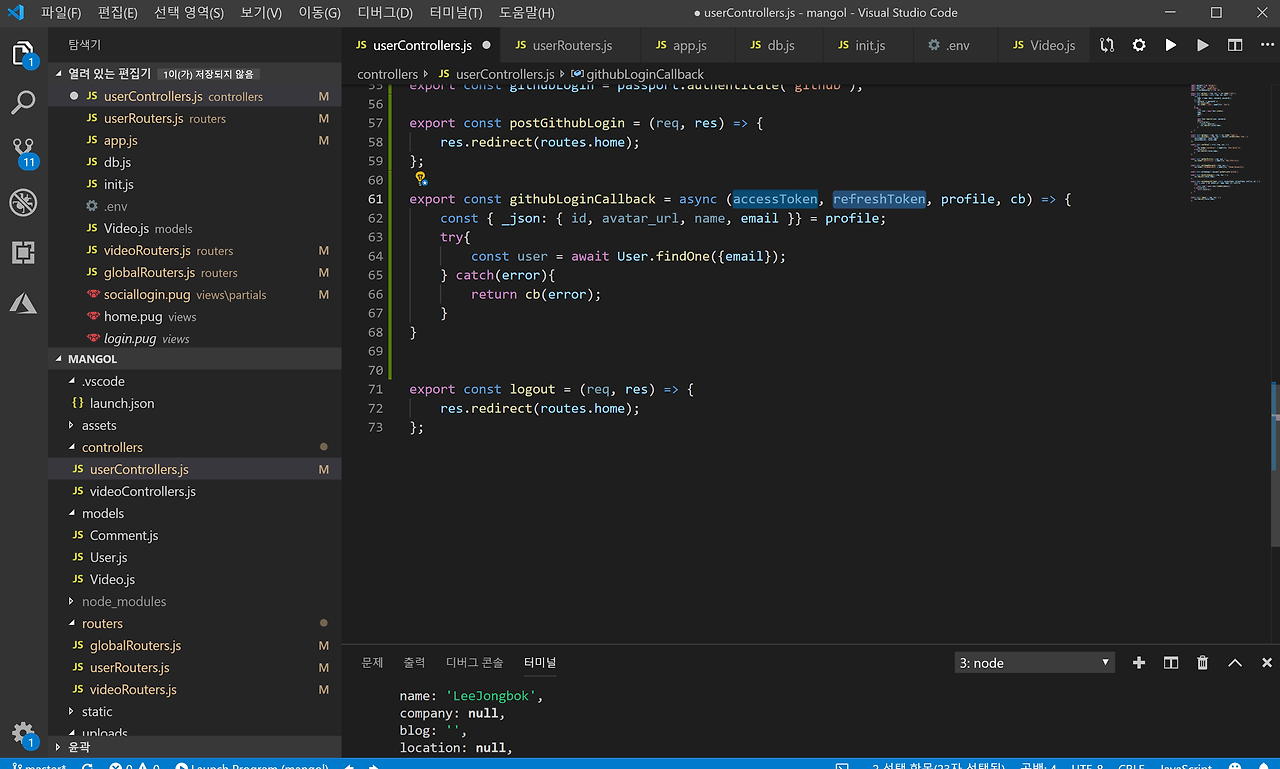Image resolution: width=1280 pixels, height=769 pixels.
Task: Open the Azure icon in activity bar
Action: click(23, 303)
